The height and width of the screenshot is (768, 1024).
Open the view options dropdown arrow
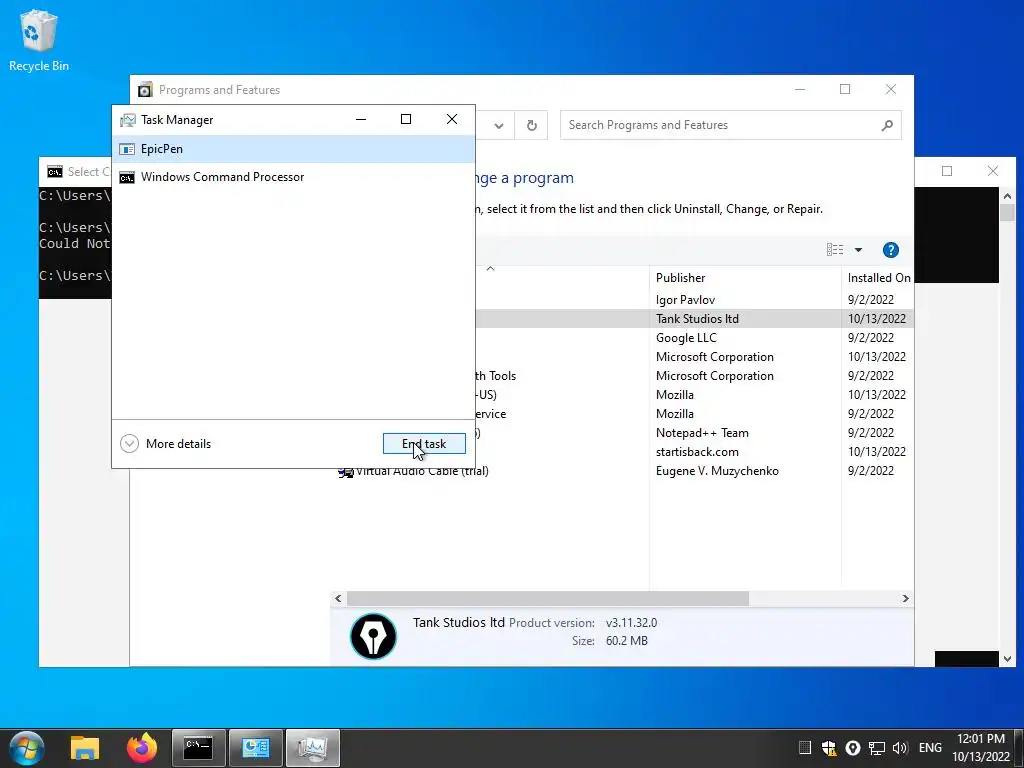click(x=858, y=250)
